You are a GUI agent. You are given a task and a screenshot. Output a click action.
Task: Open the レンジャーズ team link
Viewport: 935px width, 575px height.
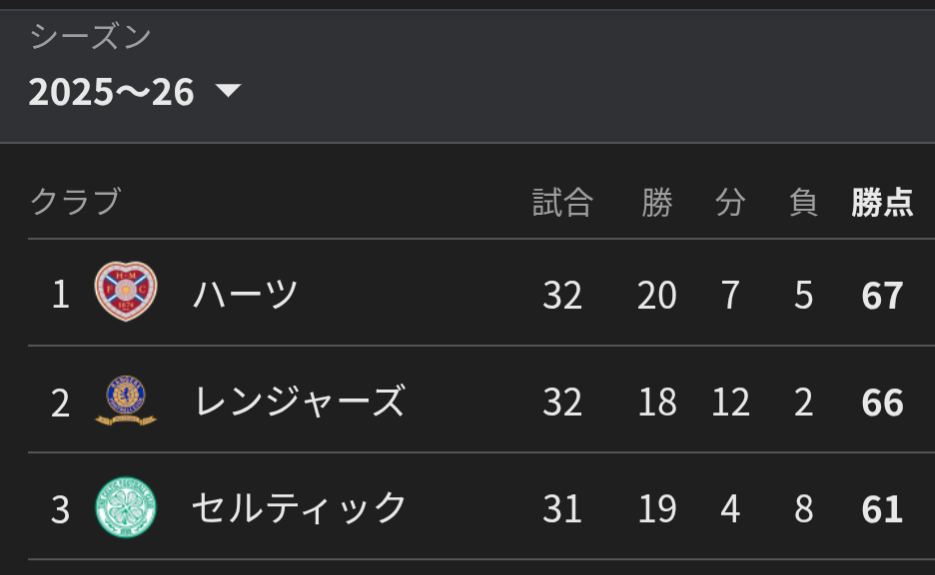click(298, 401)
